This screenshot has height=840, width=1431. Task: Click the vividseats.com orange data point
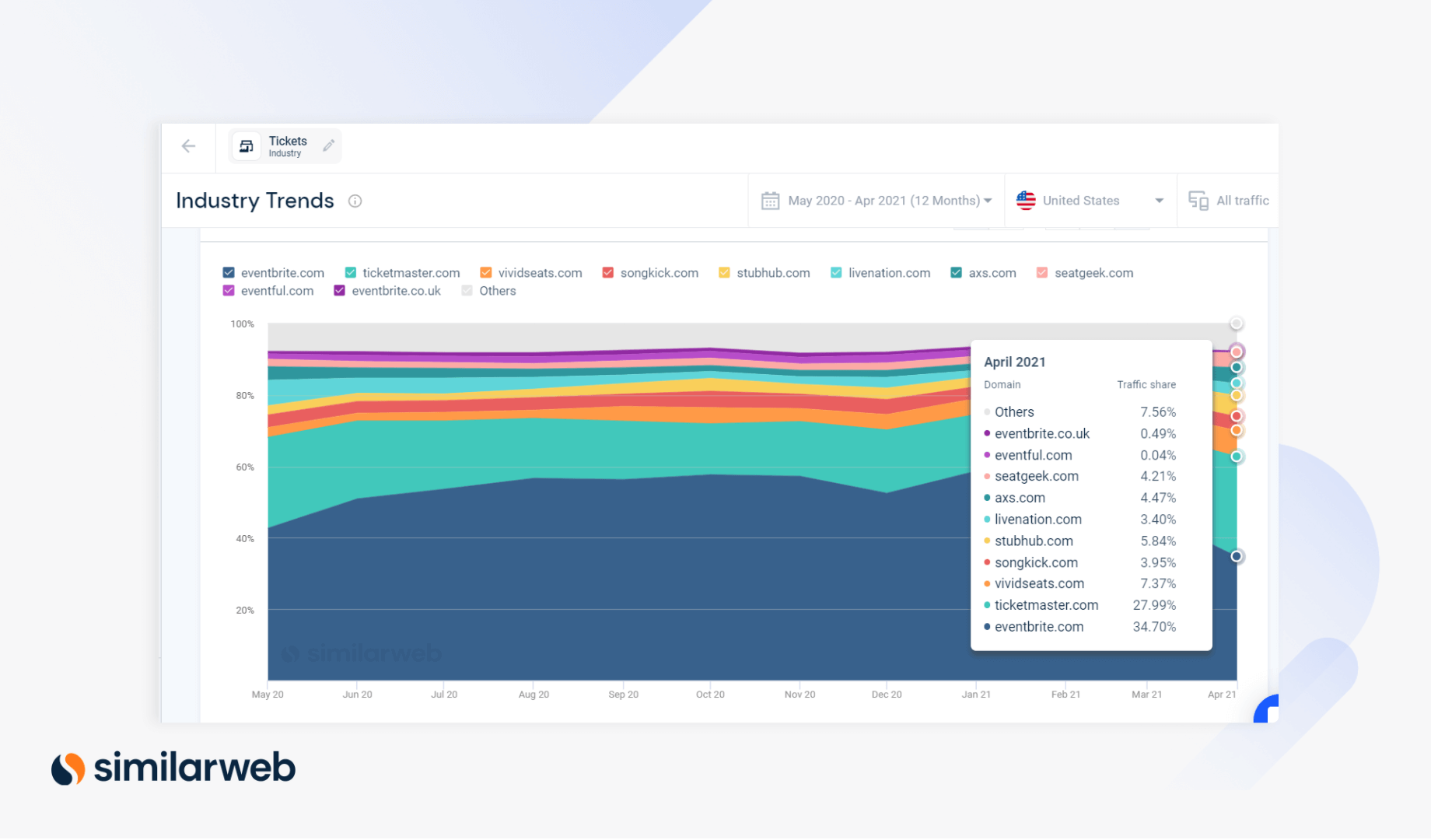pos(1237,430)
